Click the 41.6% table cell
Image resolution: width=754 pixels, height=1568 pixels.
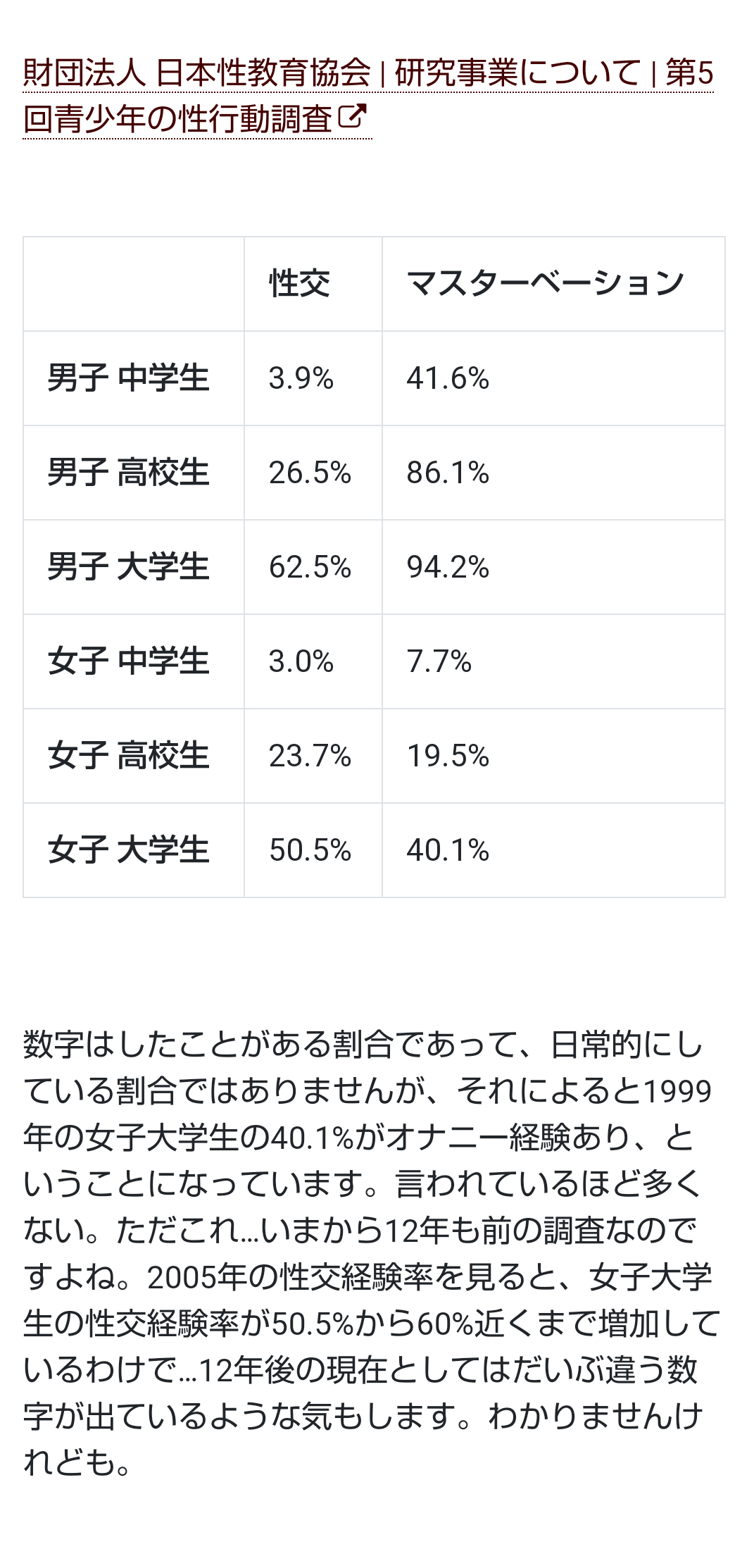[553, 378]
